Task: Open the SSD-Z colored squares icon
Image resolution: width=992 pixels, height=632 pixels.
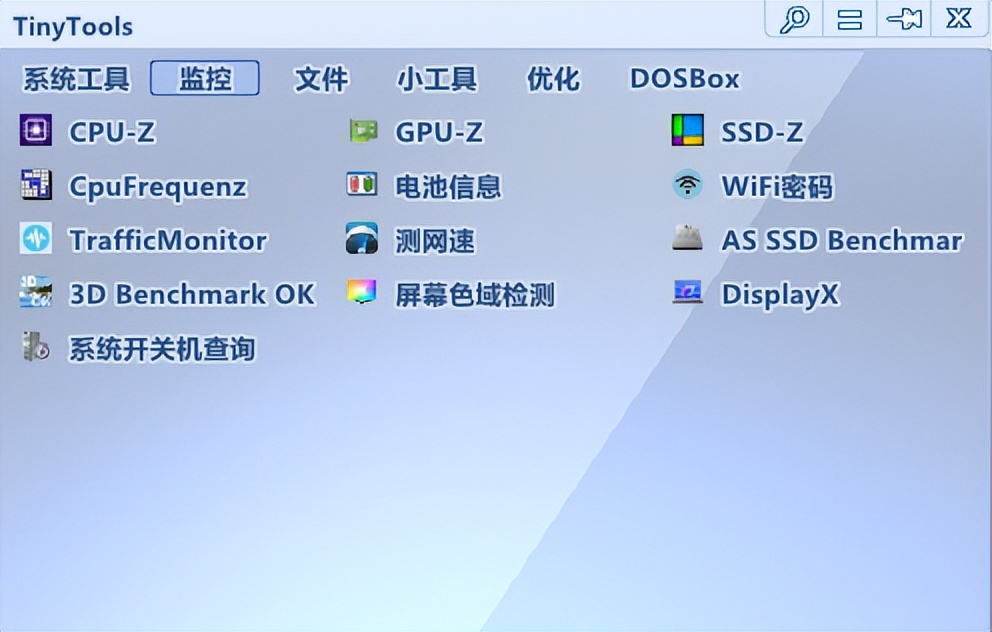Action: 688,130
